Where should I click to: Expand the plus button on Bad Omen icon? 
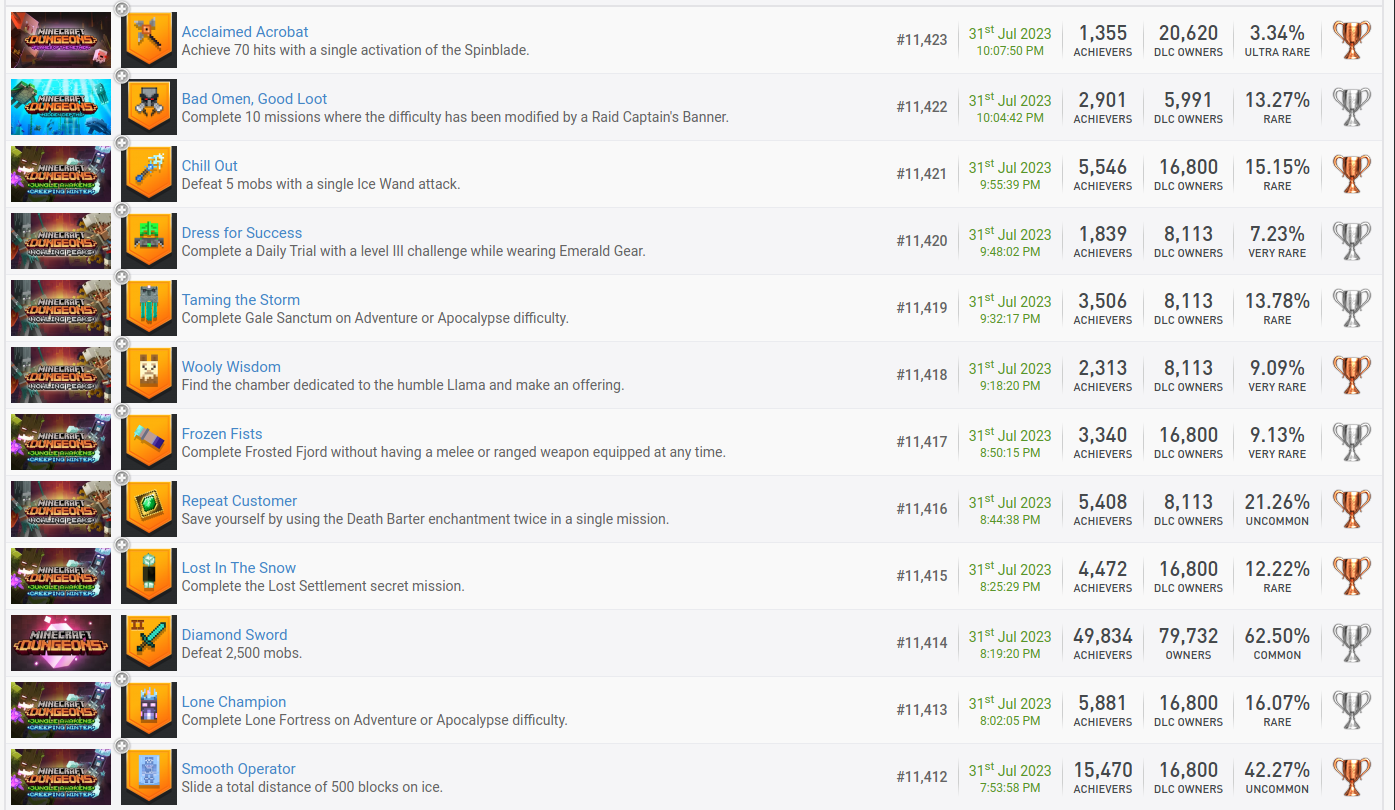(121, 76)
